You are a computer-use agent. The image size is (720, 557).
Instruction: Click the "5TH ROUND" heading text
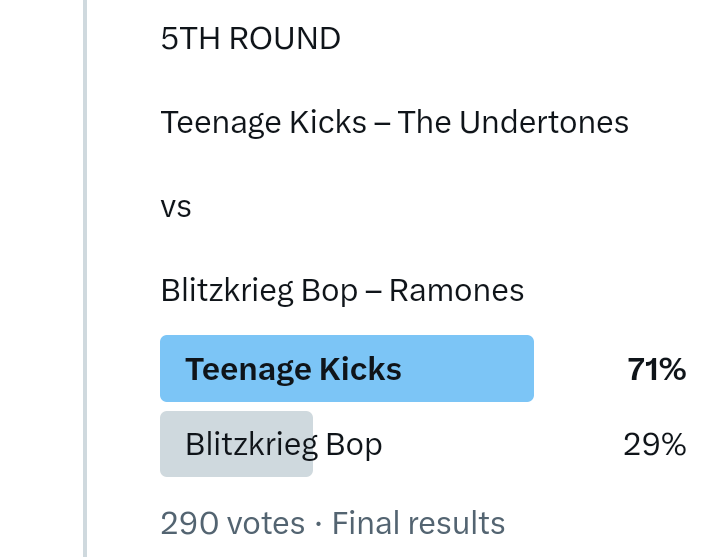click(x=250, y=39)
